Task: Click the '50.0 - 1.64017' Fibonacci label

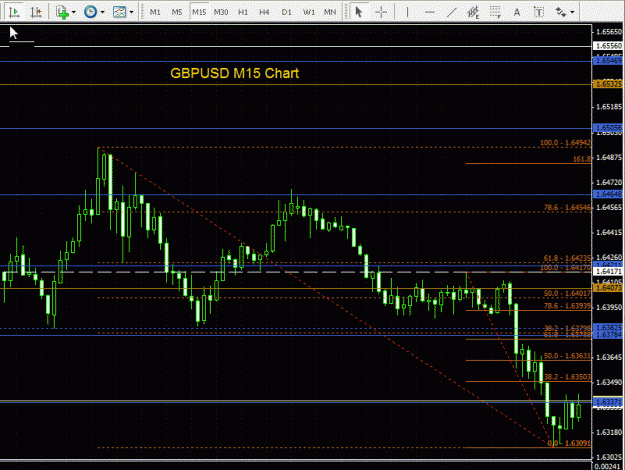Action: (x=567, y=293)
